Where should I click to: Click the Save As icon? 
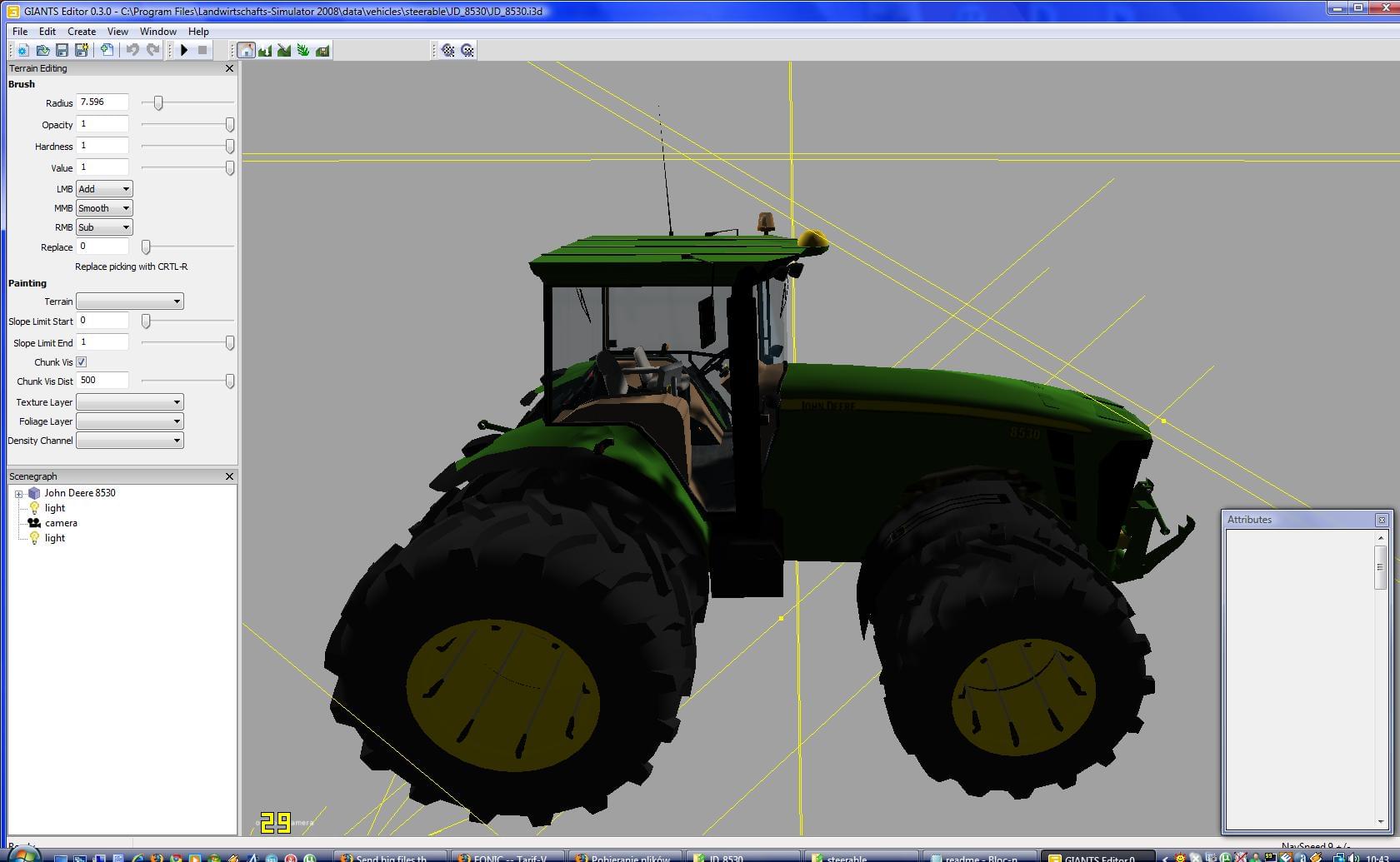pyautogui.click(x=81, y=51)
